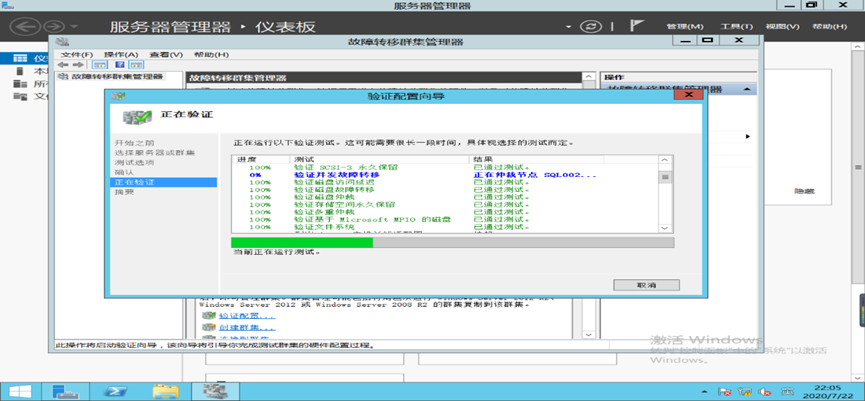Select the file services icon in Server Manager sidebar

(x=20, y=97)
